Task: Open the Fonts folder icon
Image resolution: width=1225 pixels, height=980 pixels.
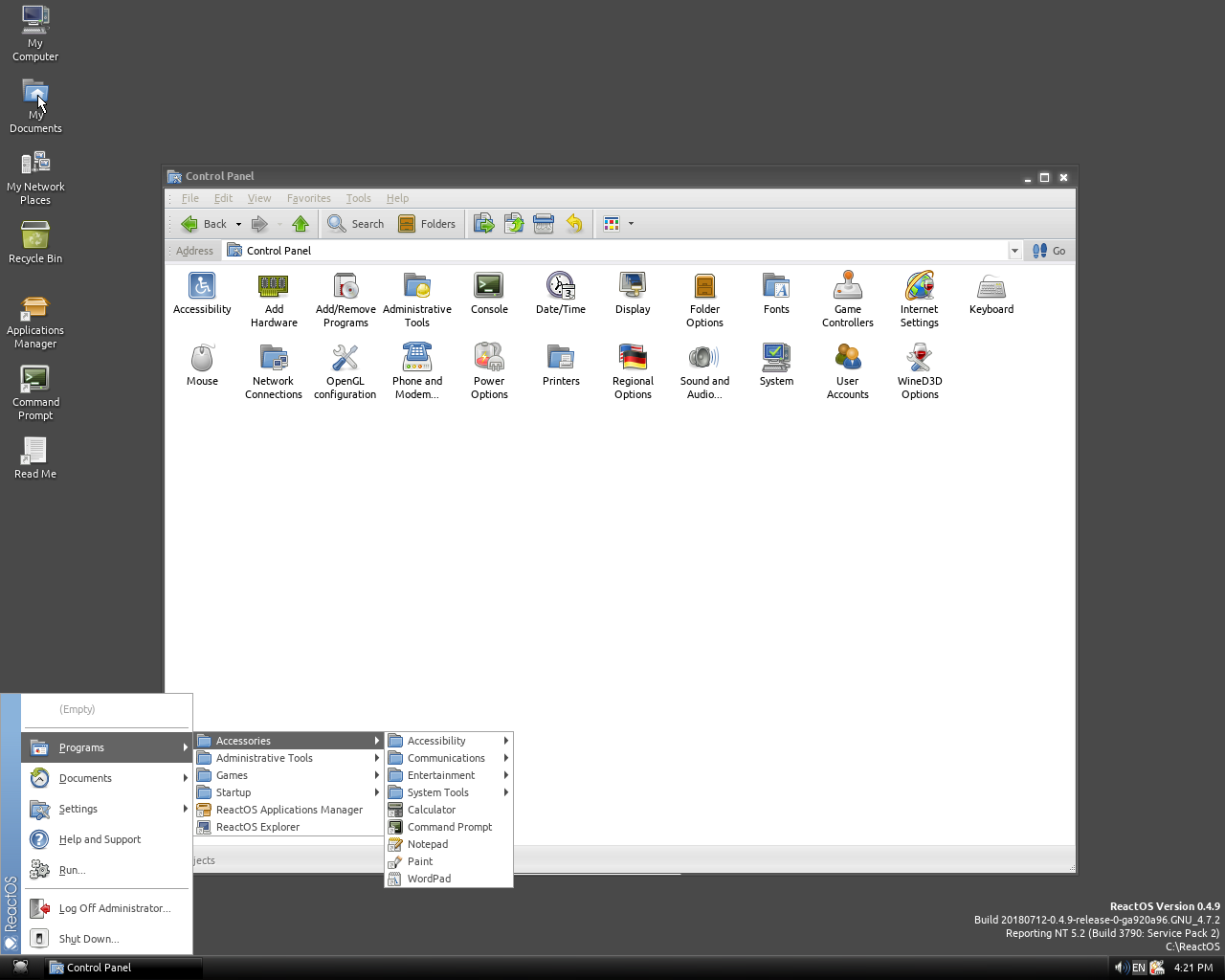Action: click(776, 294)
